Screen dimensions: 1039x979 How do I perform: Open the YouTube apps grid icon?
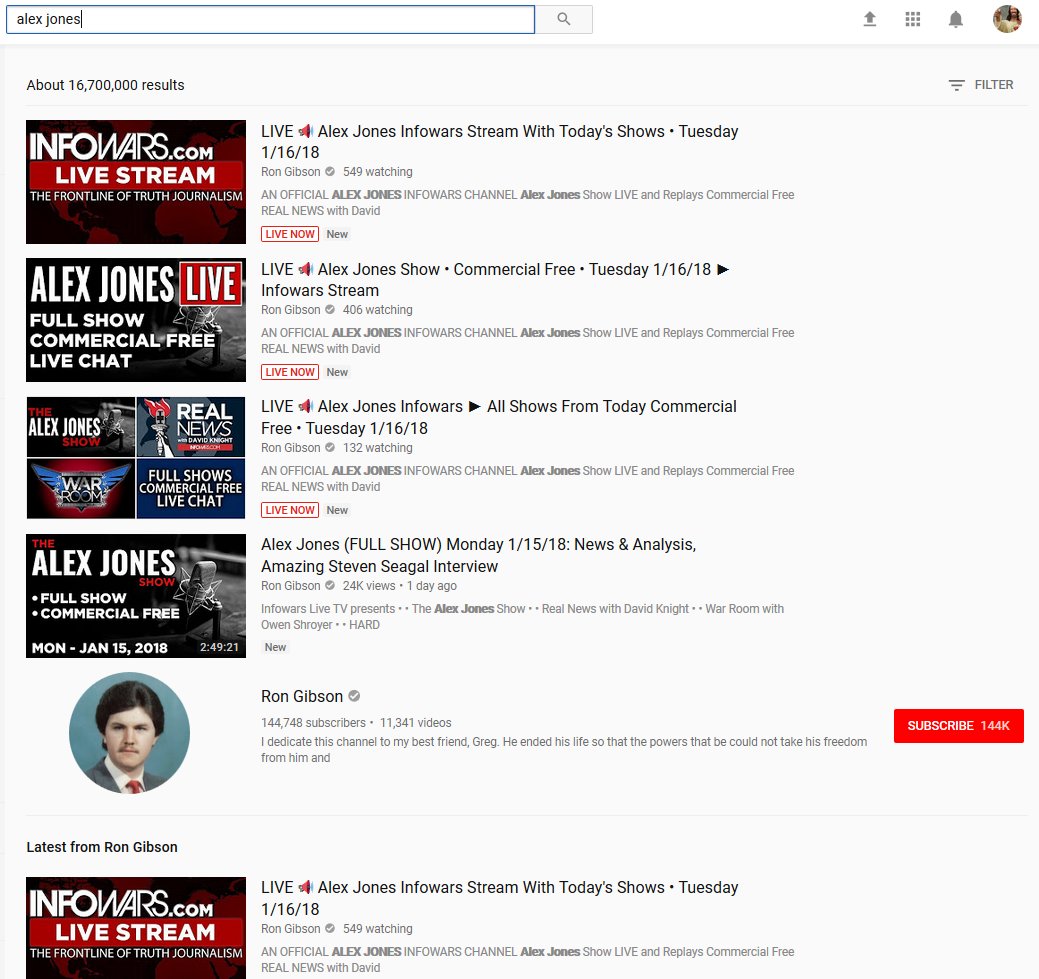tap(913, 19)
